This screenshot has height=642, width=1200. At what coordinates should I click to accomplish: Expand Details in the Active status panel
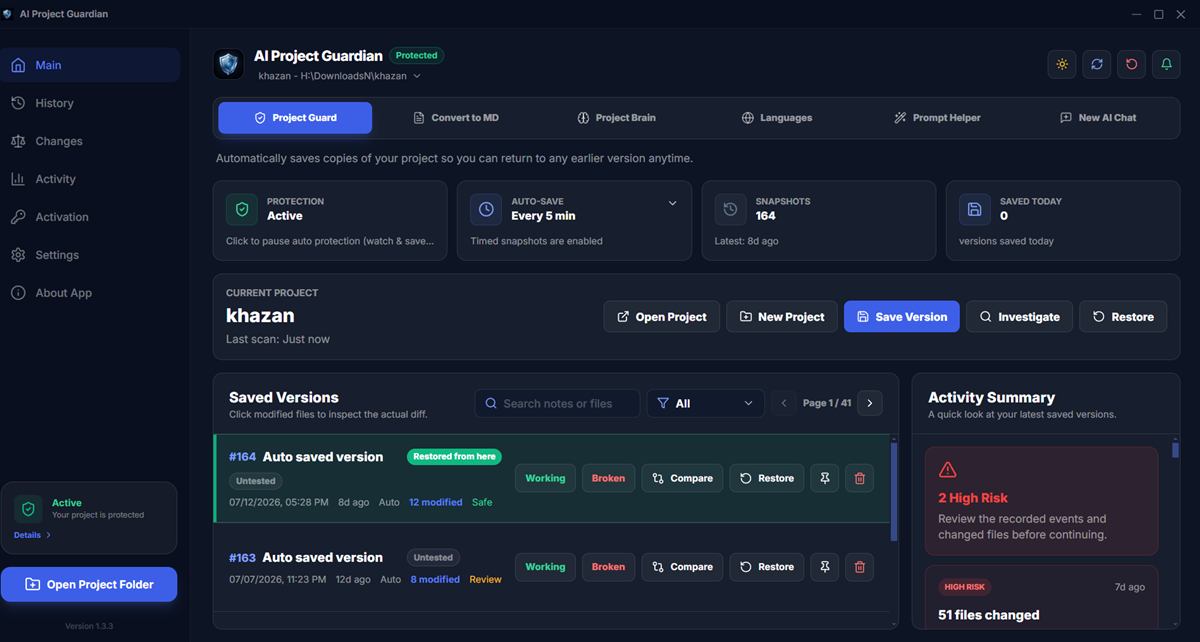(32, 535)
